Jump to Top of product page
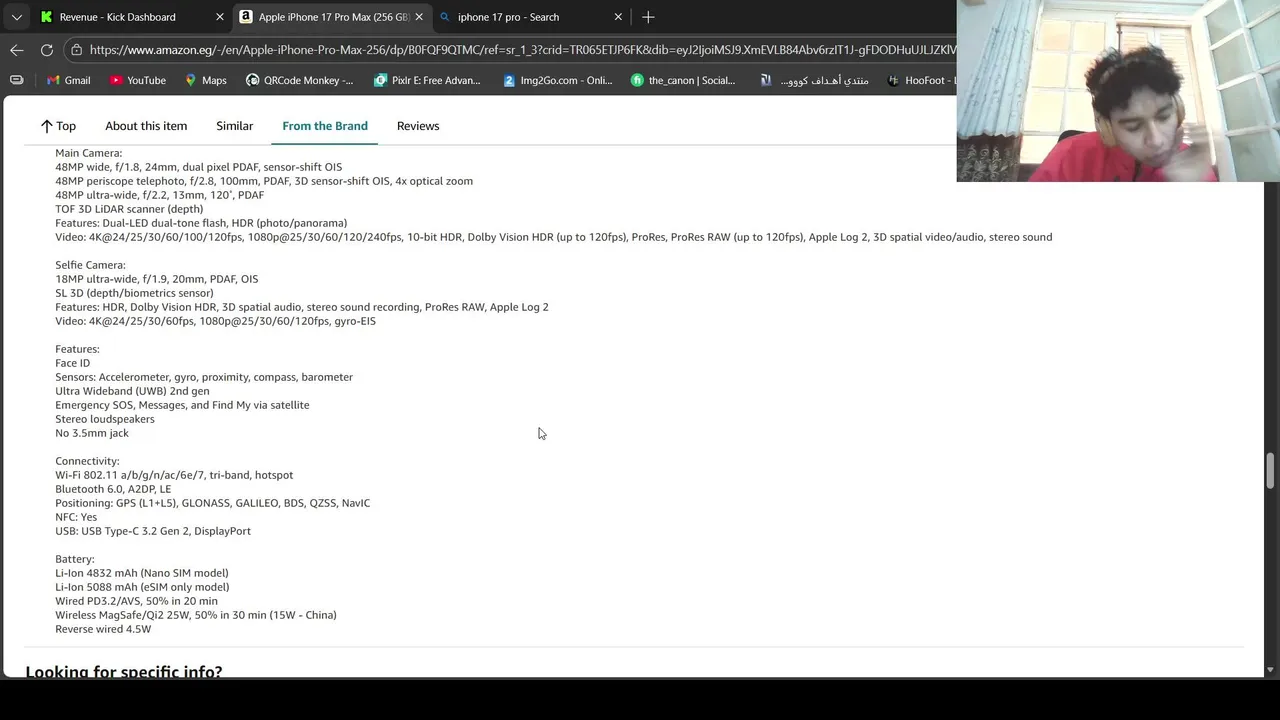This screenshot has height=720, width=1280. pos(58,126)
